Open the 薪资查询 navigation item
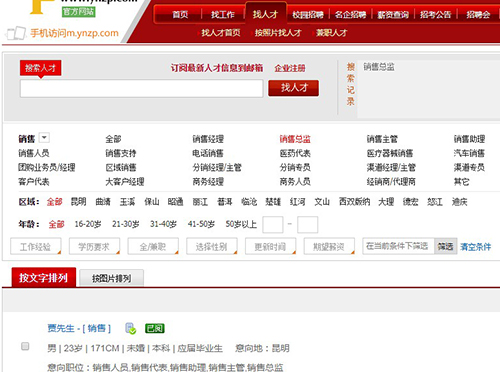The image size is (500, 372). tap(393, 15)
